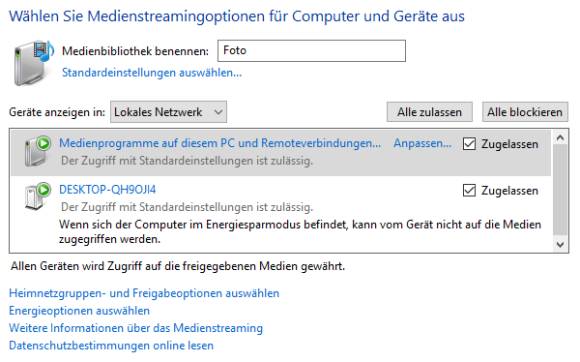The image size is (580, 362).
Task: Click the device list scroll up arrow
Action: coord(560,138)
